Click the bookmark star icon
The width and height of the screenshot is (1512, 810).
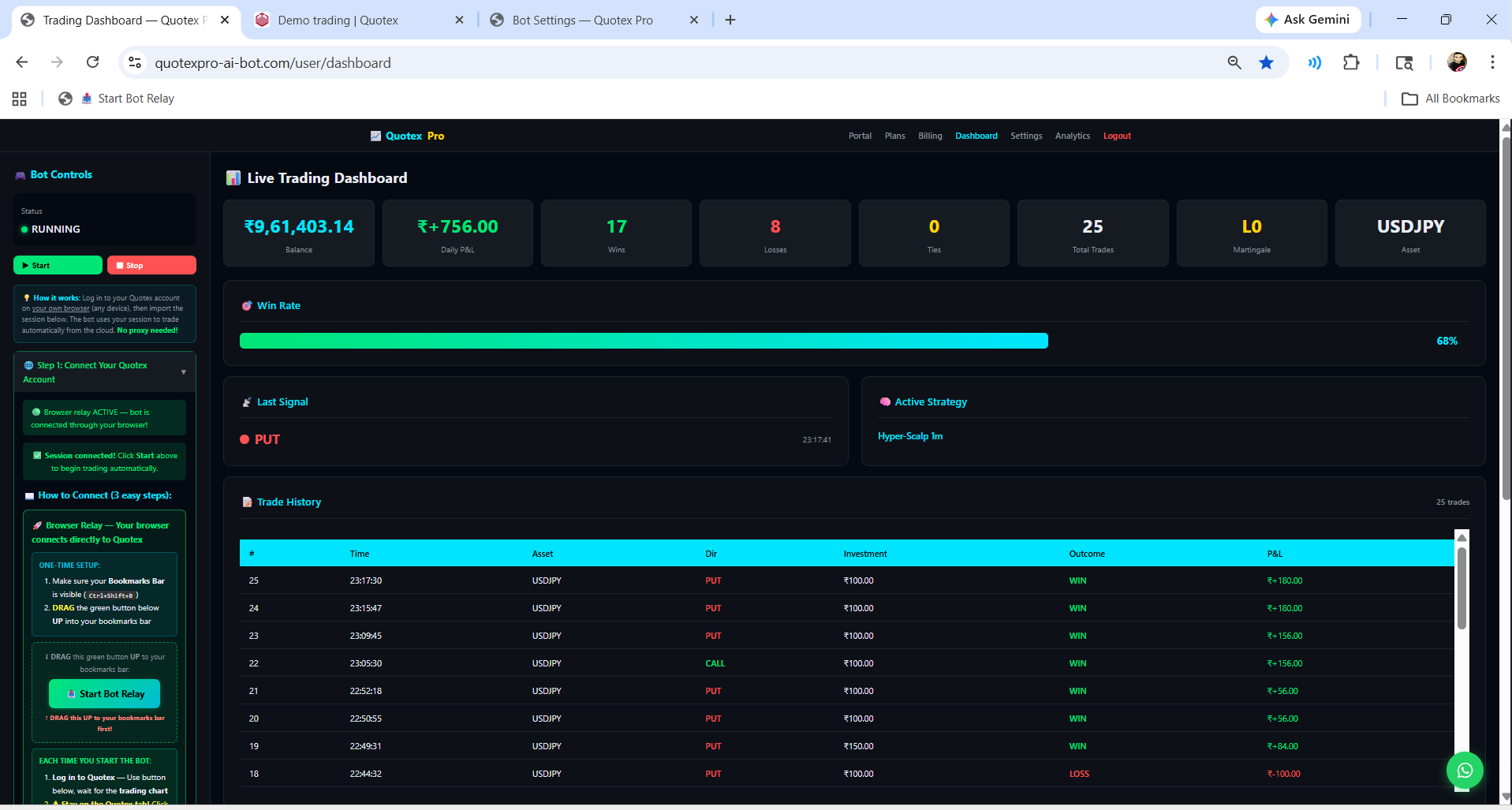pos(1266,62)
